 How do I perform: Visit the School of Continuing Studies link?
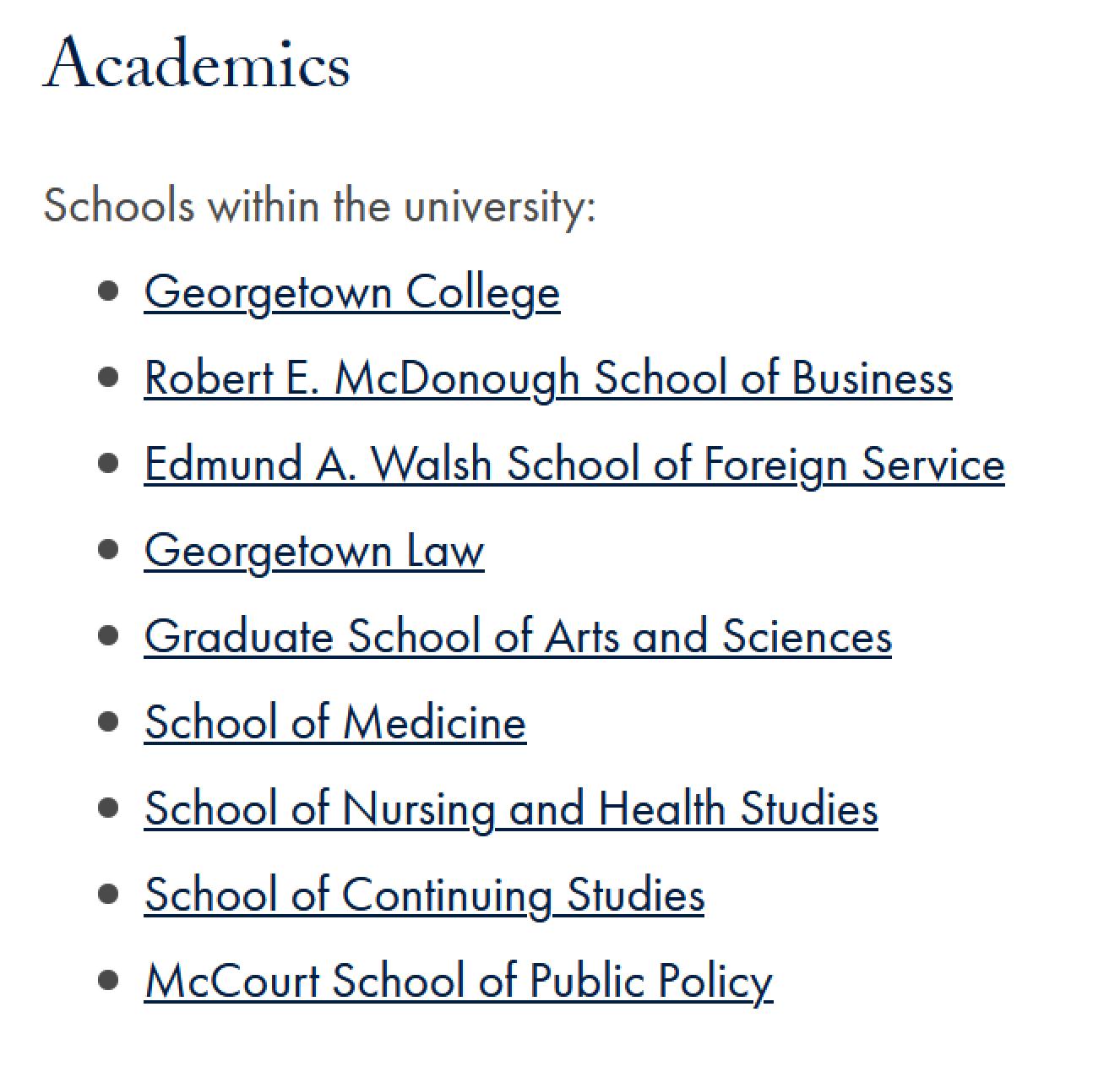tap(424, 895)
